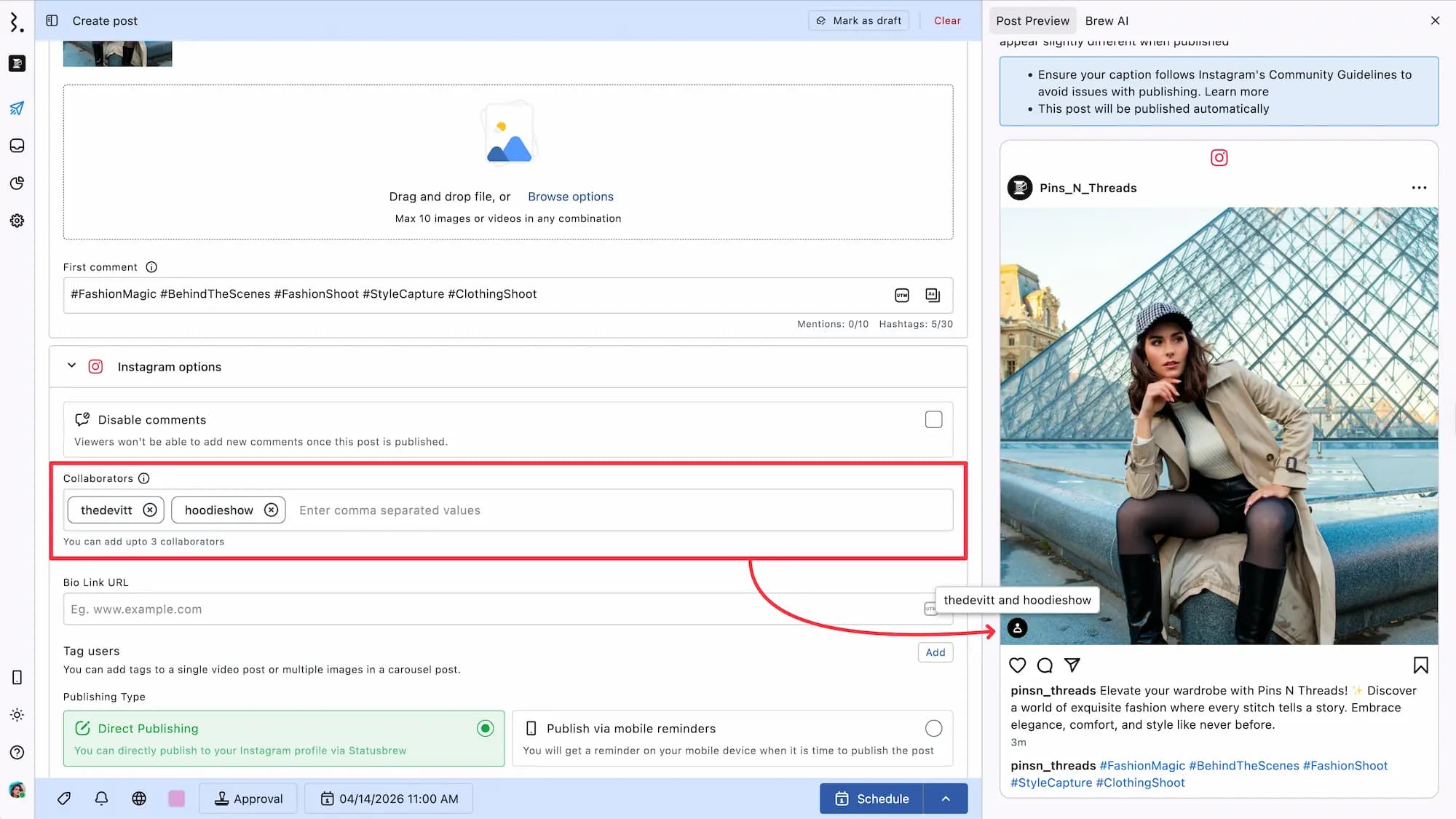The width and height of the screenshot is (1456, 819).
Task: Open the 04/14/2026 11:00 AM date picker
Action: [389, 799]
